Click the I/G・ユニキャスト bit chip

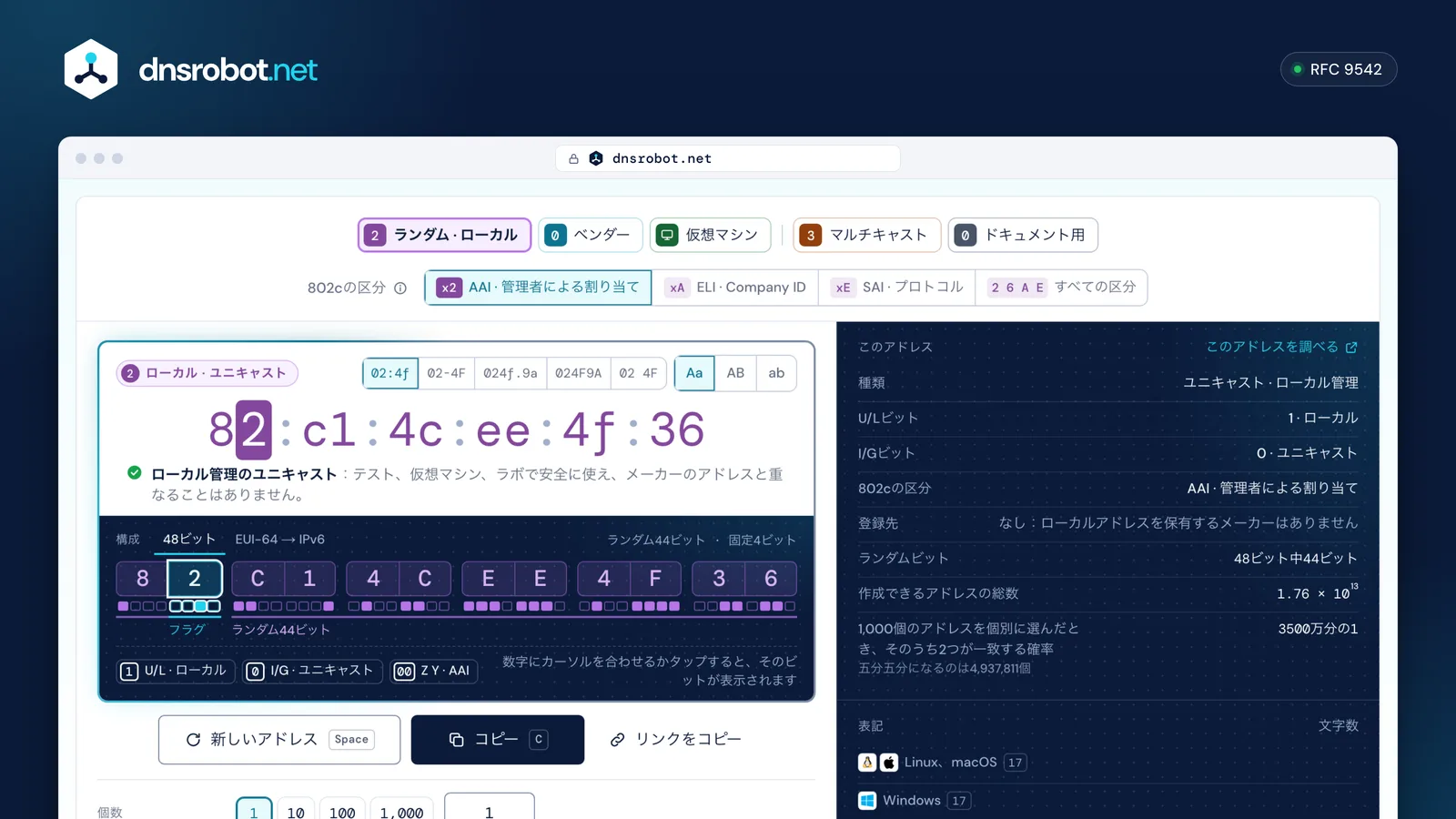pyautogui.click(x=313, y=671)
